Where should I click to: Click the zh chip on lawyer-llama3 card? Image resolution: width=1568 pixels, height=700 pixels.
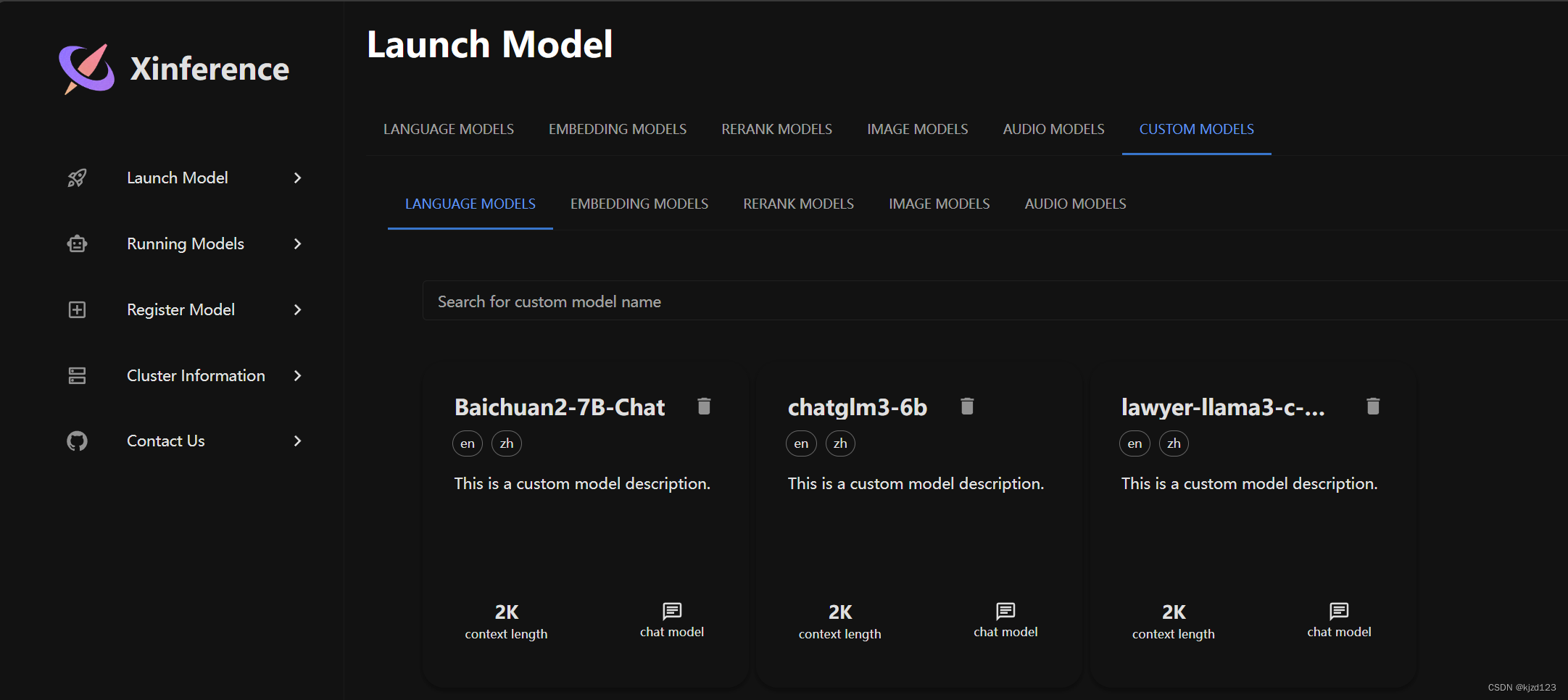click(1174, 443)
